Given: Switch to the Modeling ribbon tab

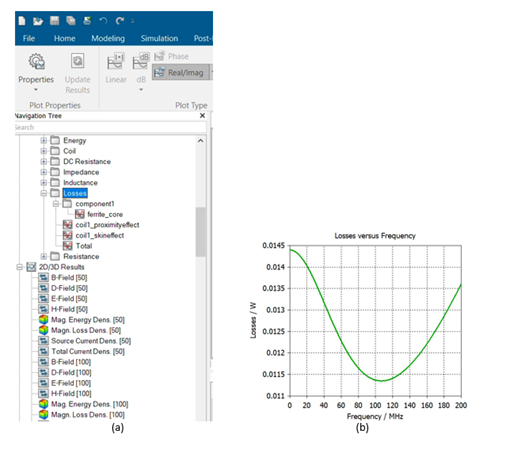Looking at the screenshot, I should click(x=108, y=39).
